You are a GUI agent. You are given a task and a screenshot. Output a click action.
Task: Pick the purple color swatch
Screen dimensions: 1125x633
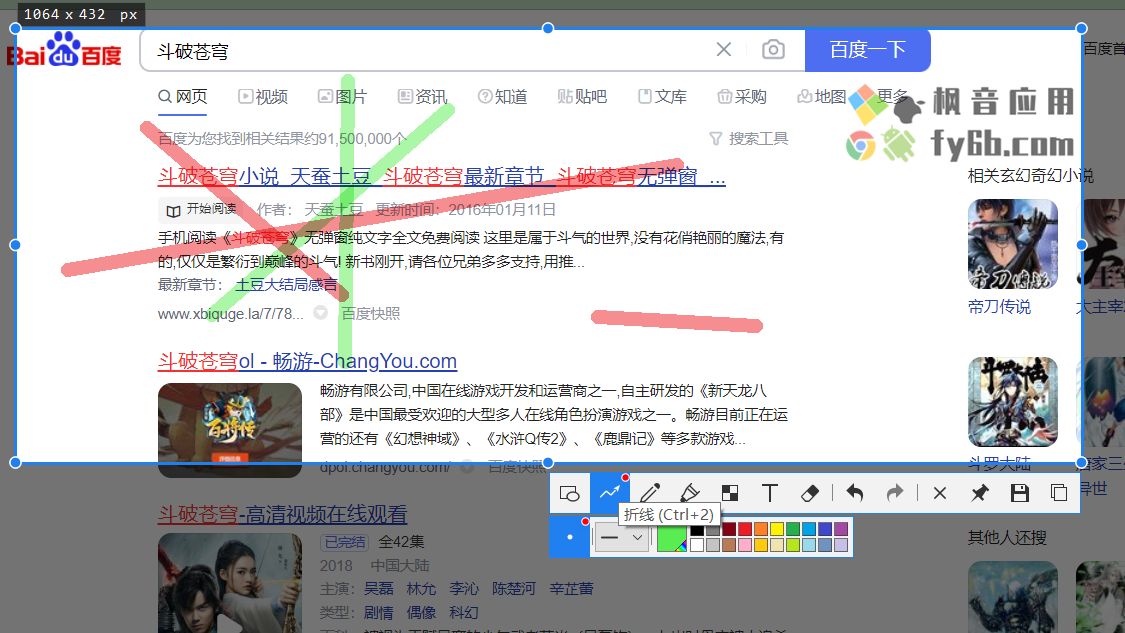pyautogui.click(x=841, y=530)
